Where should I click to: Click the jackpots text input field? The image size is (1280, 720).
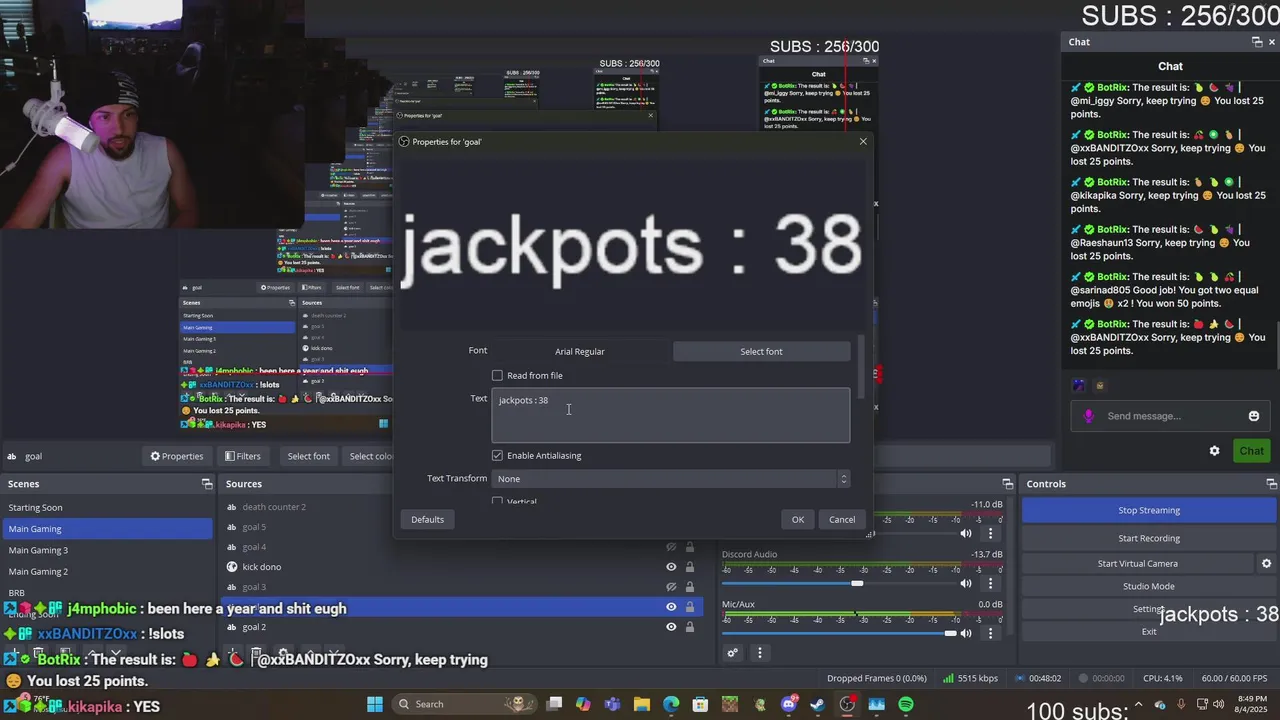670,415
